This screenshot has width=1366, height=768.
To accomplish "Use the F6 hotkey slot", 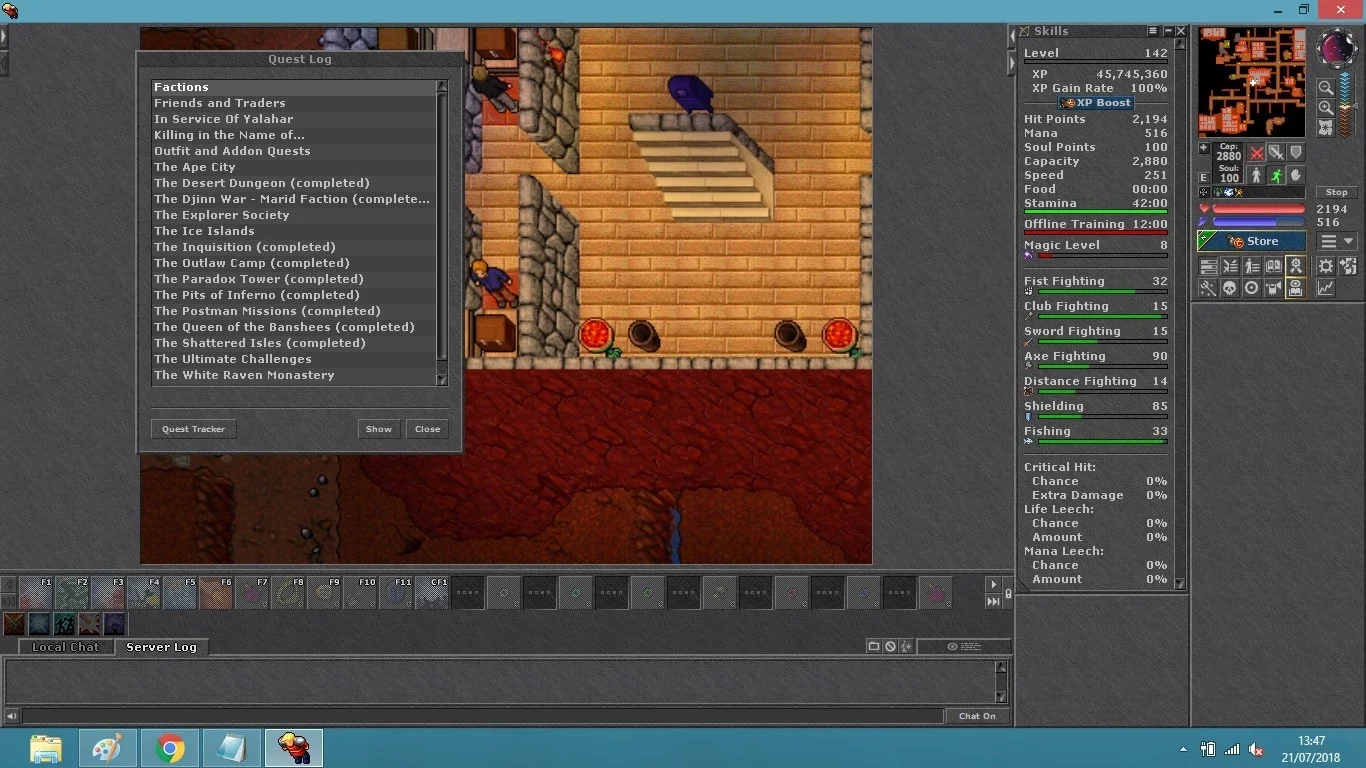I will tap(216, 593).
